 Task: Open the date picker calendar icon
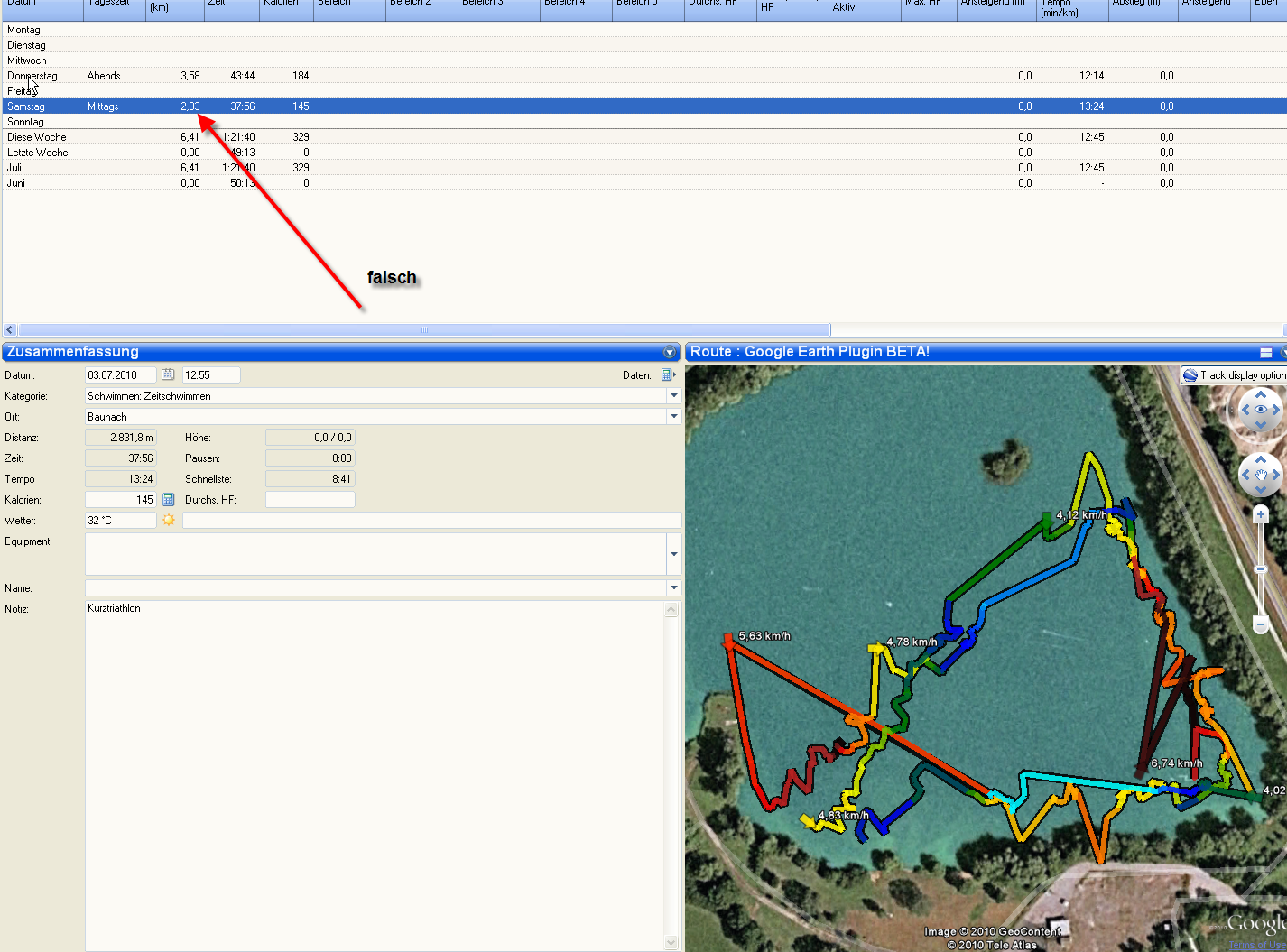pos(168,374)
